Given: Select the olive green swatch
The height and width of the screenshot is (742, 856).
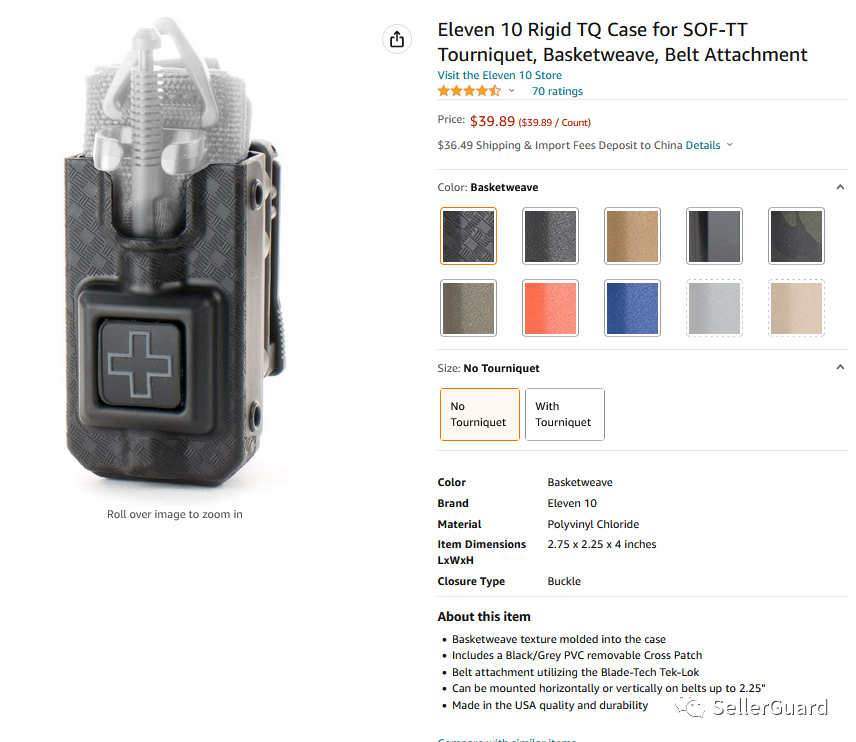Looking at the screenshot, I should click(468, 308).
